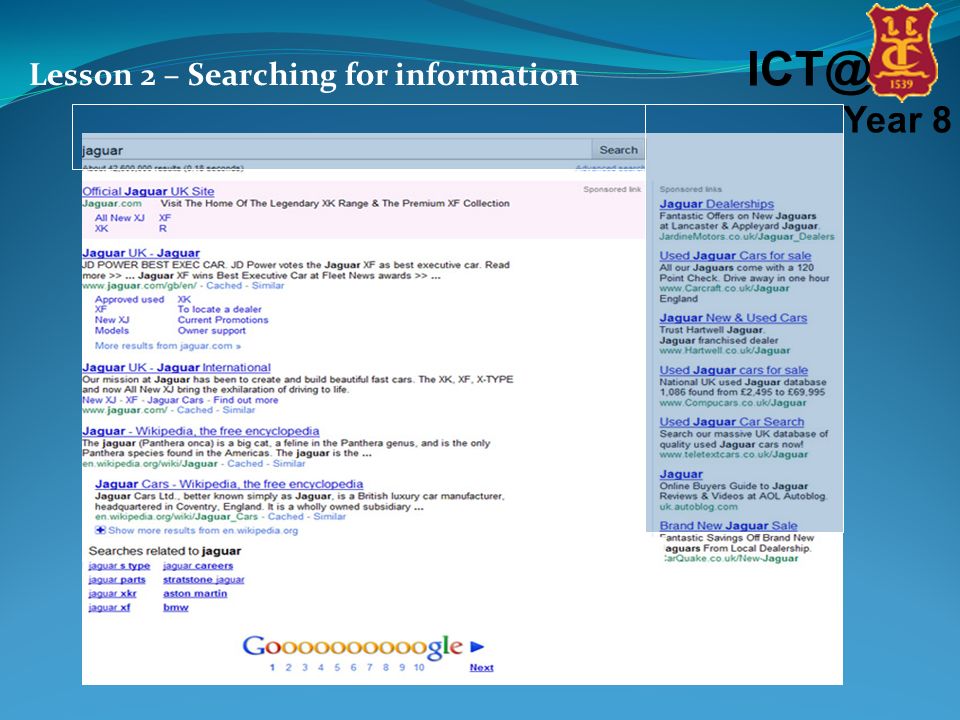Open Jaguar - Wikipedia, the free encyclopedia
This screenshot has width=960, height=720.
click(x=201, y=431)
